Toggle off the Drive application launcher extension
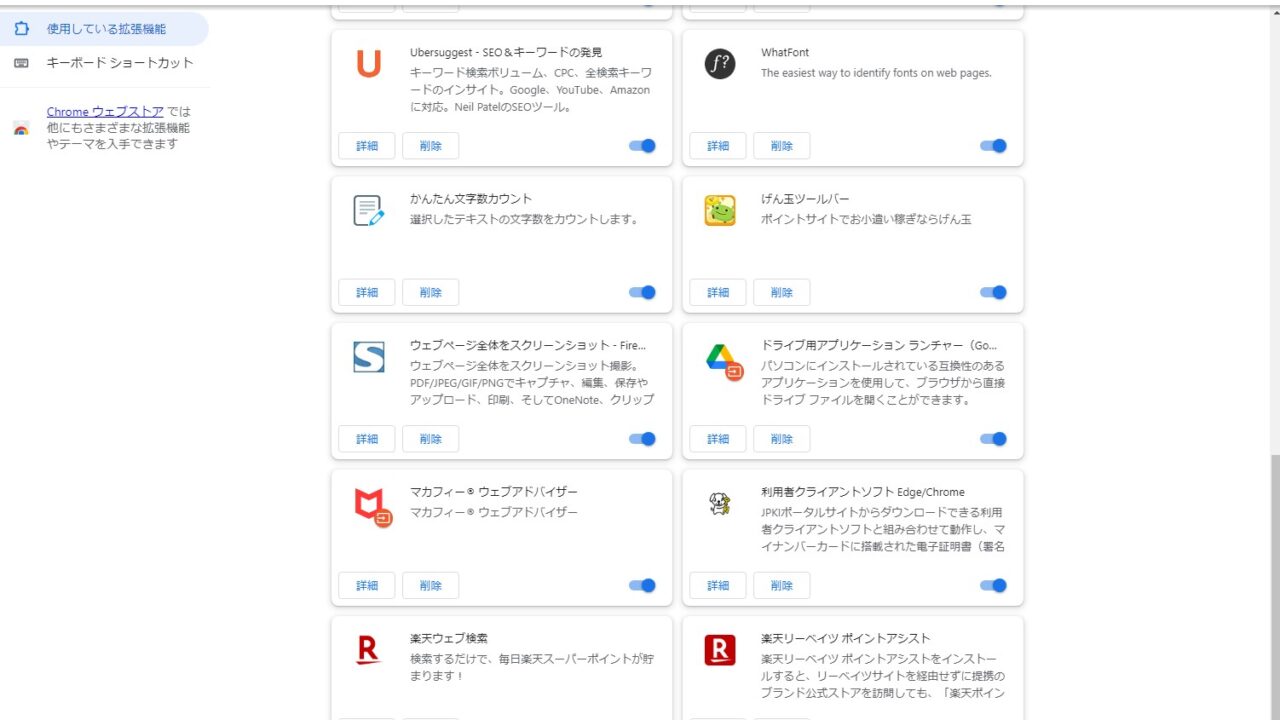Image resolution: width=1280 pixels, height=720 pixels. pos(993,439)
